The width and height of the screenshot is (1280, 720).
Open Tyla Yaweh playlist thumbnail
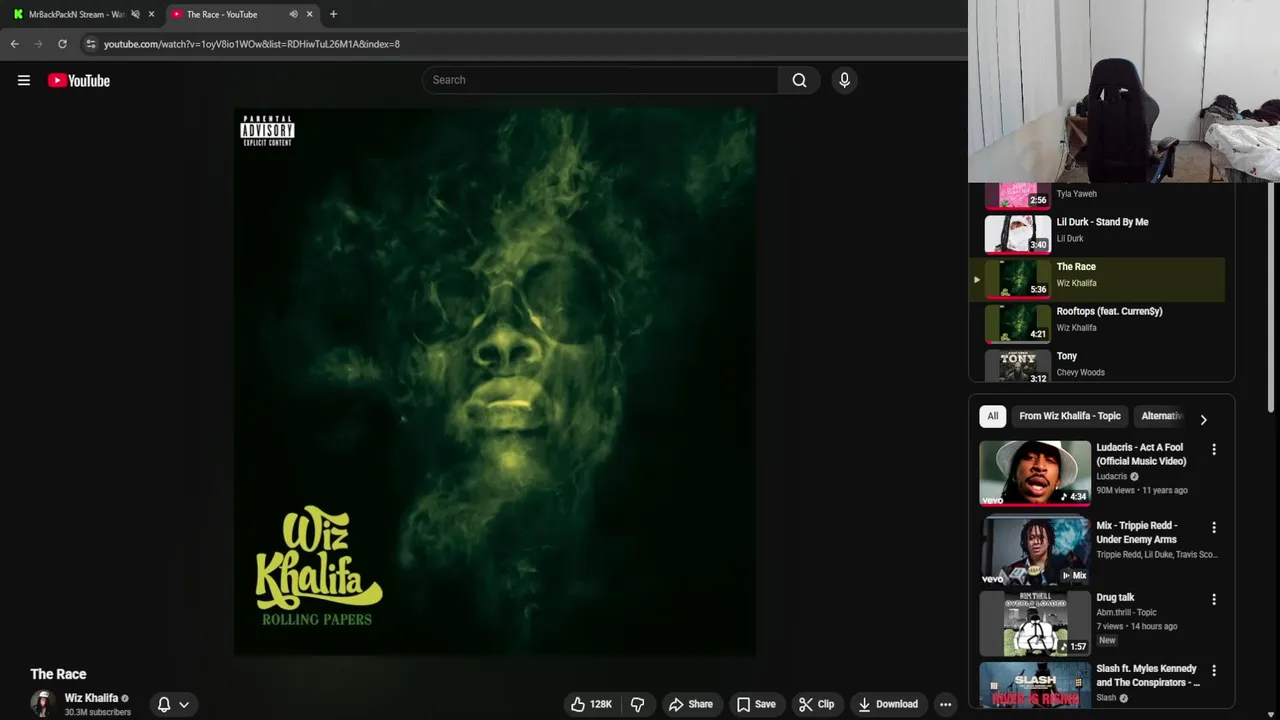click(x=1017, y=195)
